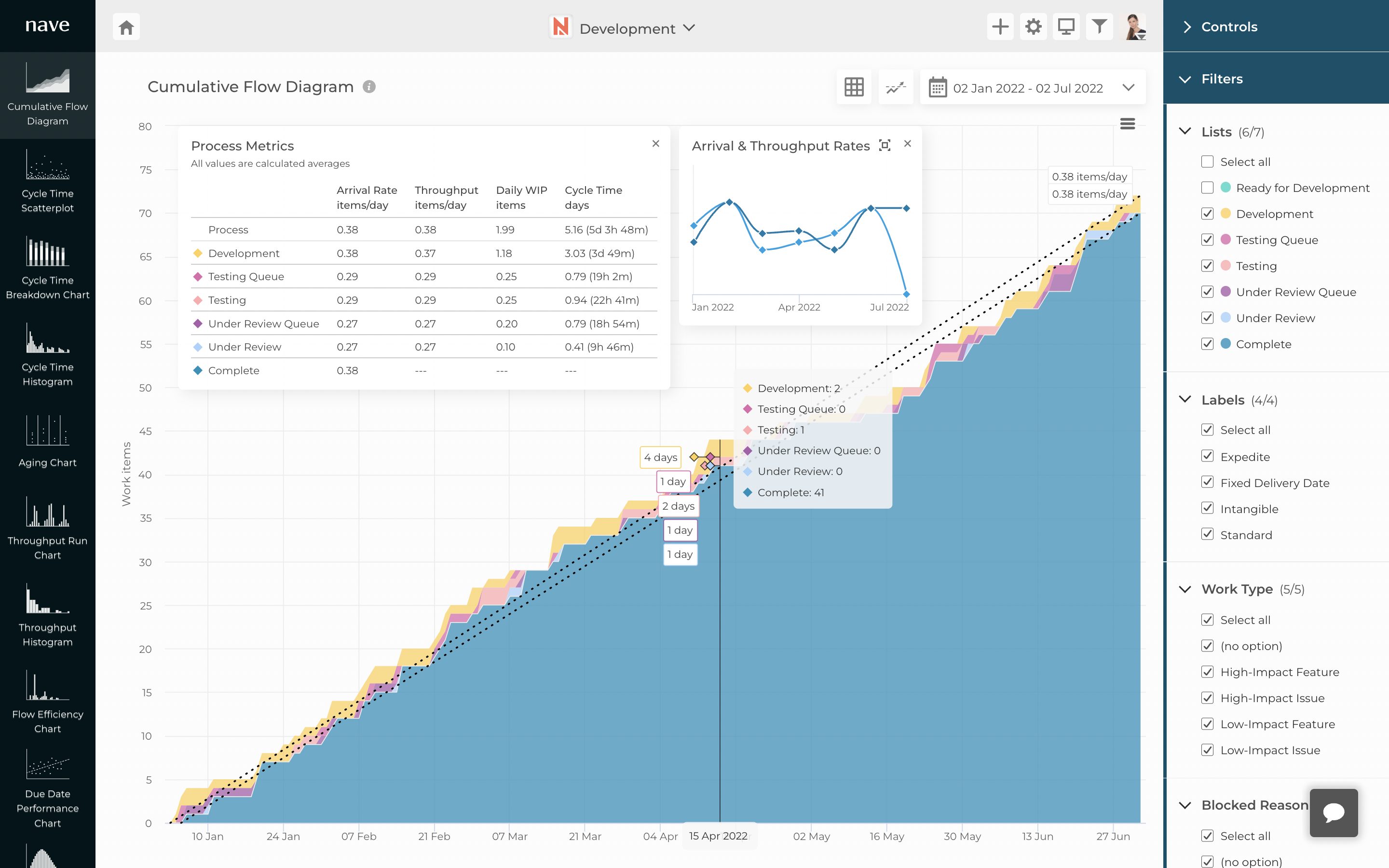Click the monitor presentation icon
Screen dimensions: 1389x868
(1066, 27)
